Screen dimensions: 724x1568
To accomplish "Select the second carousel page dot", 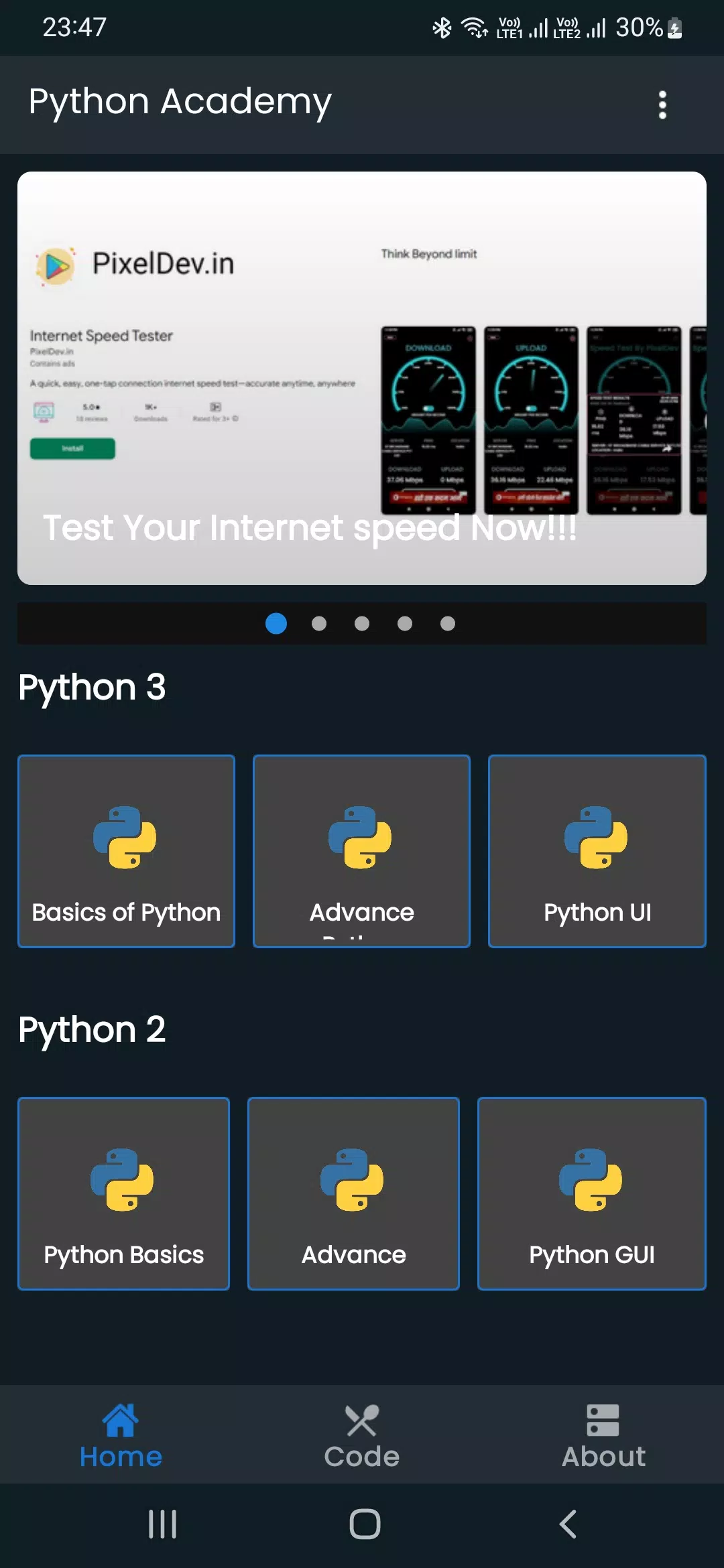I will [x=319, y=623].
